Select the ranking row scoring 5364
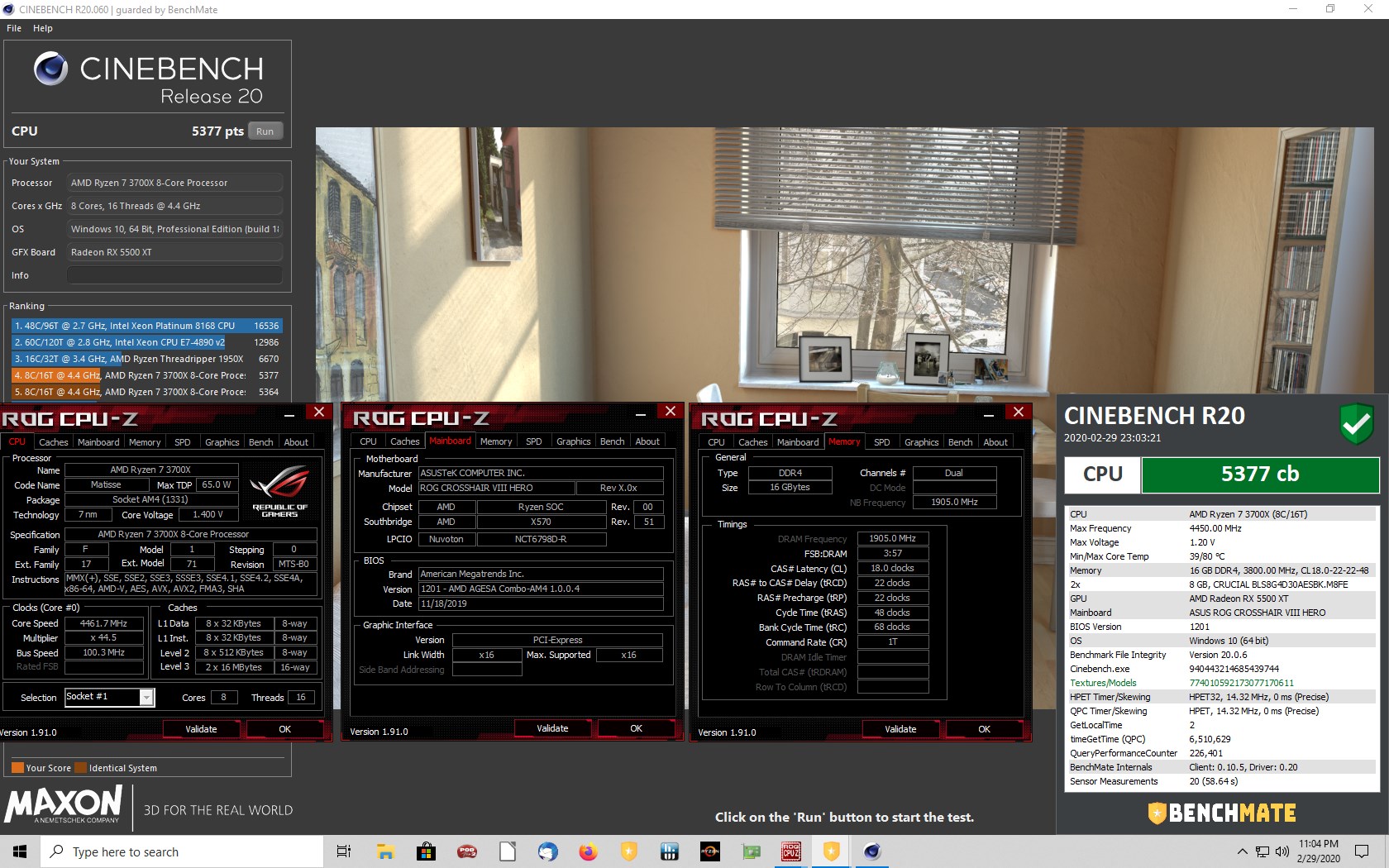The image size is (1389, 868). point(146,392)
